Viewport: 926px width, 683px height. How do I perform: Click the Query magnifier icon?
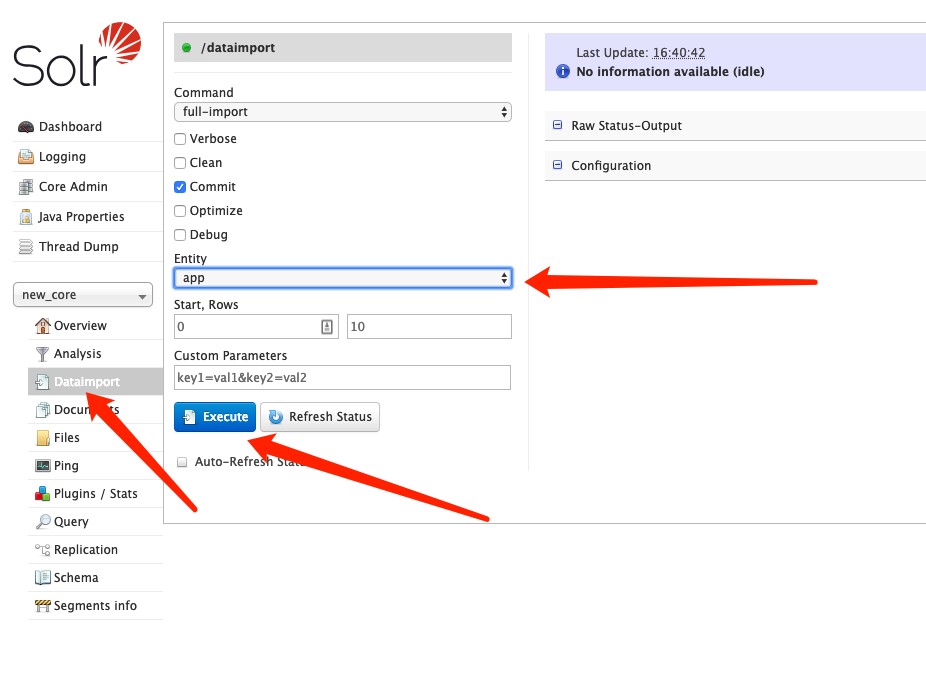[x=43, y=522]
